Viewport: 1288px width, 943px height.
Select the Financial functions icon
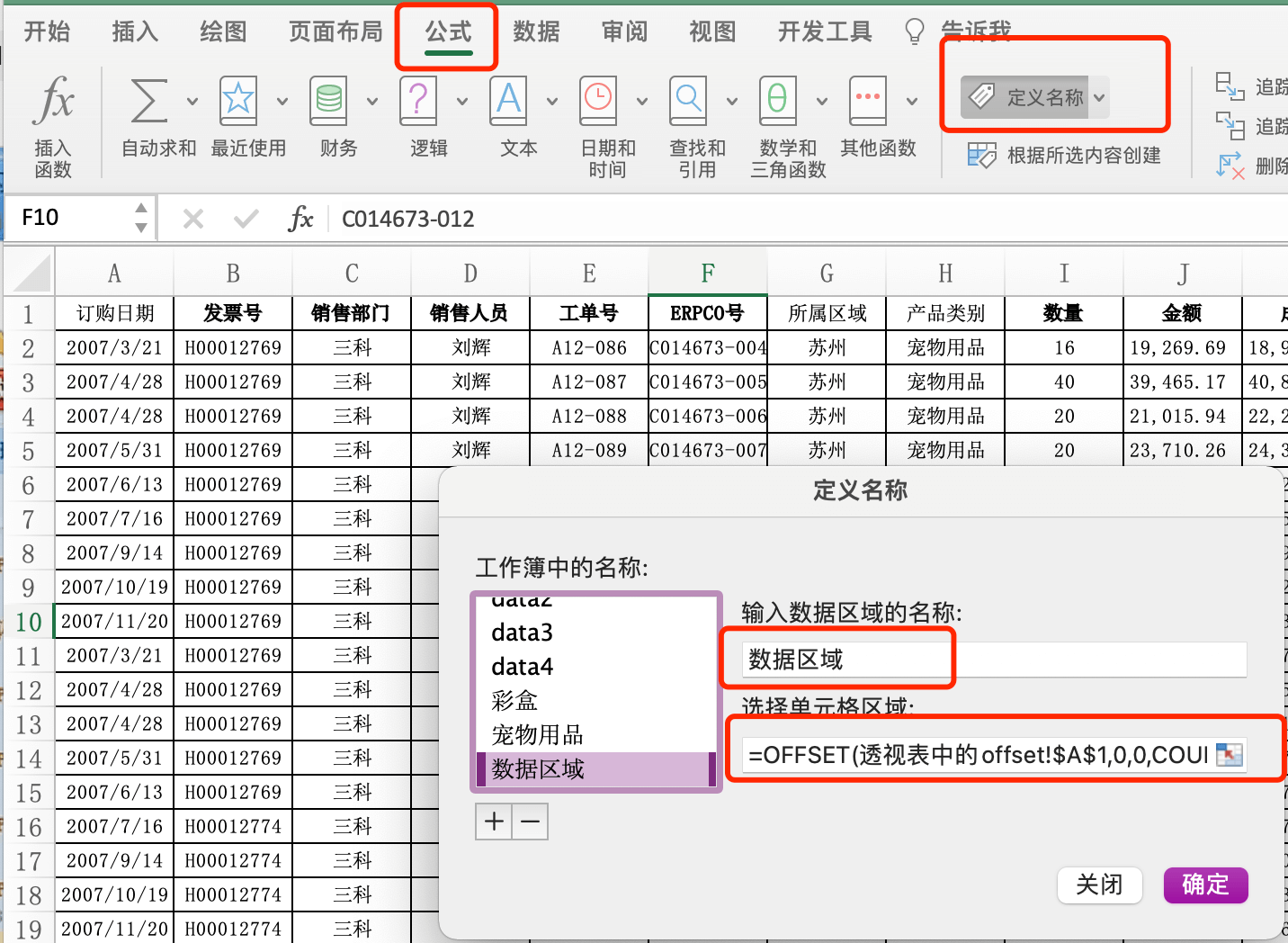(x=328, y=100)
